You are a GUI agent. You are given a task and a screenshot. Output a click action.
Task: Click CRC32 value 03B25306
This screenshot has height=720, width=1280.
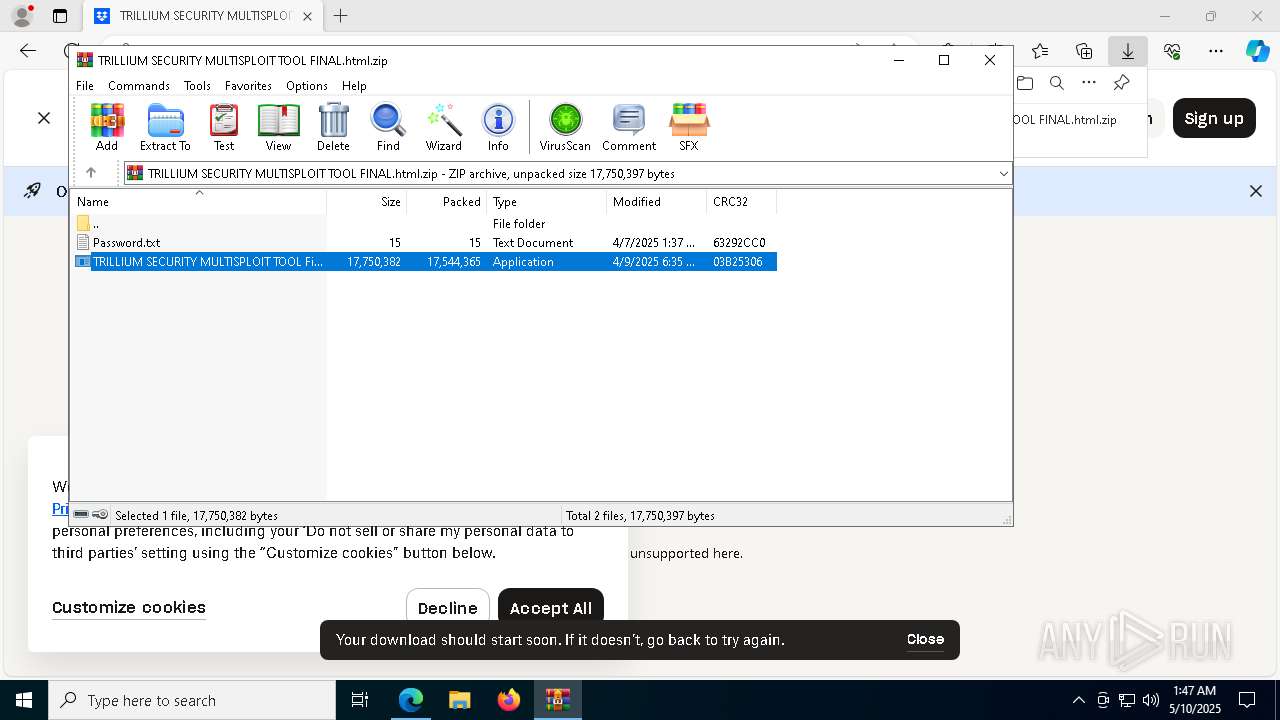point(738,262)
